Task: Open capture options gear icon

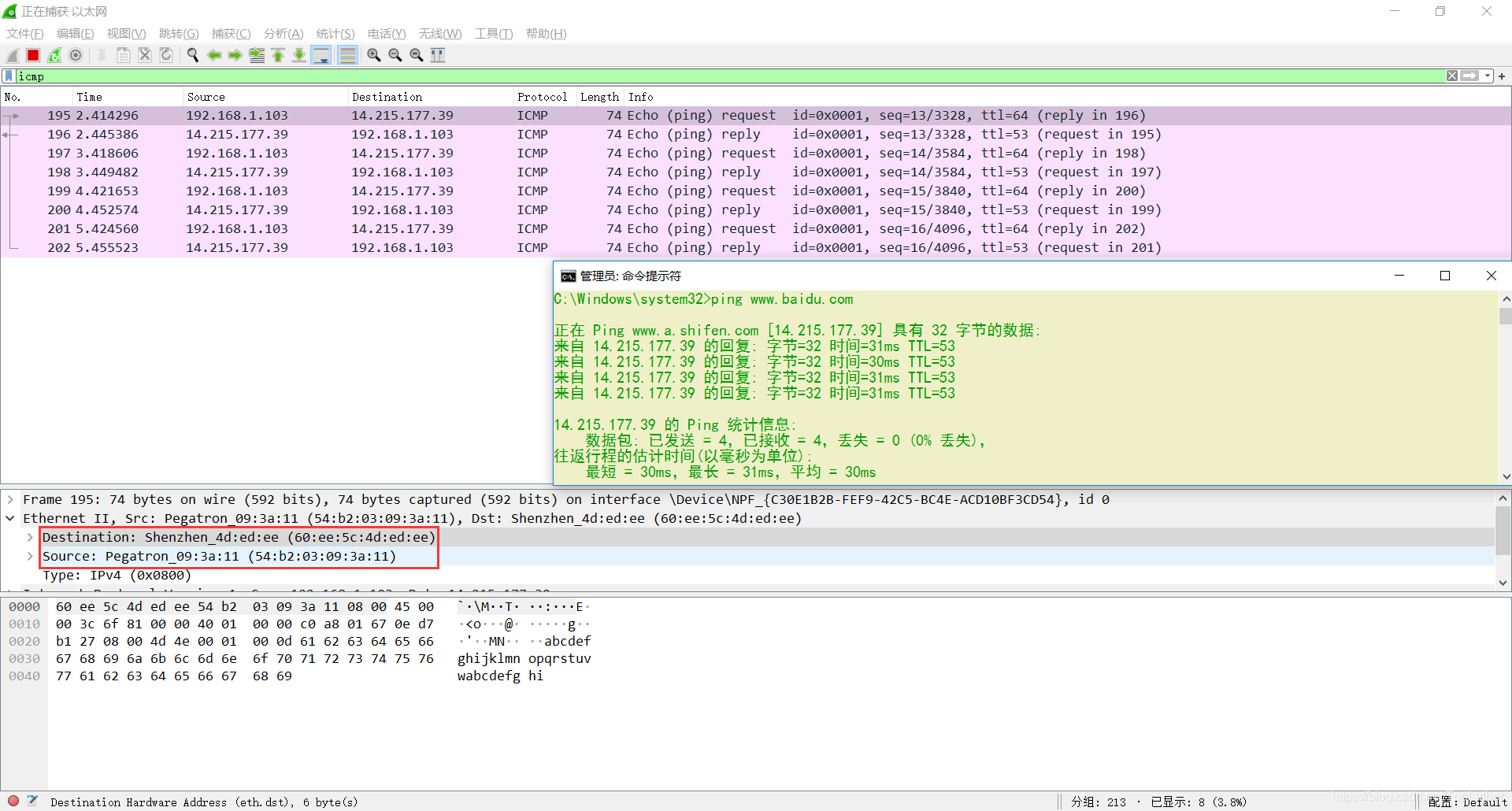Action: click(x=76, y=55)
